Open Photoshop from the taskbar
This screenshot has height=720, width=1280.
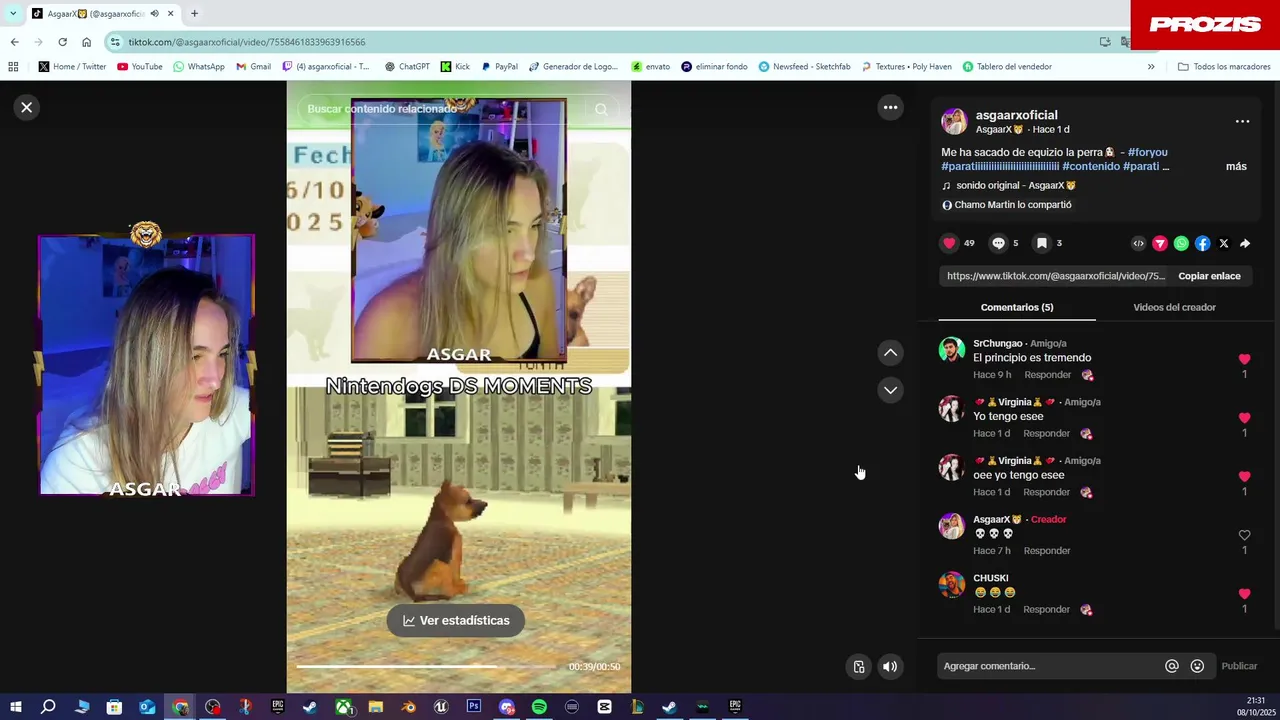(474, 707)
